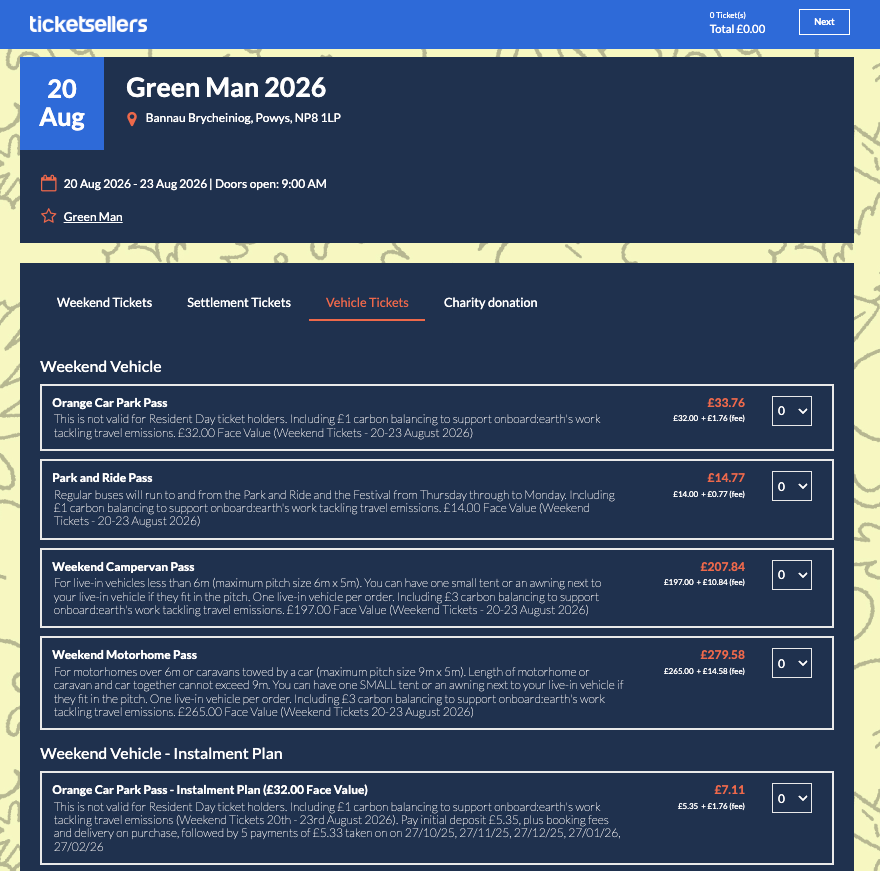880x871 pixels.
Task: Open Instalment Plan car pass quantity dropdown
Action: pos(792,798)
